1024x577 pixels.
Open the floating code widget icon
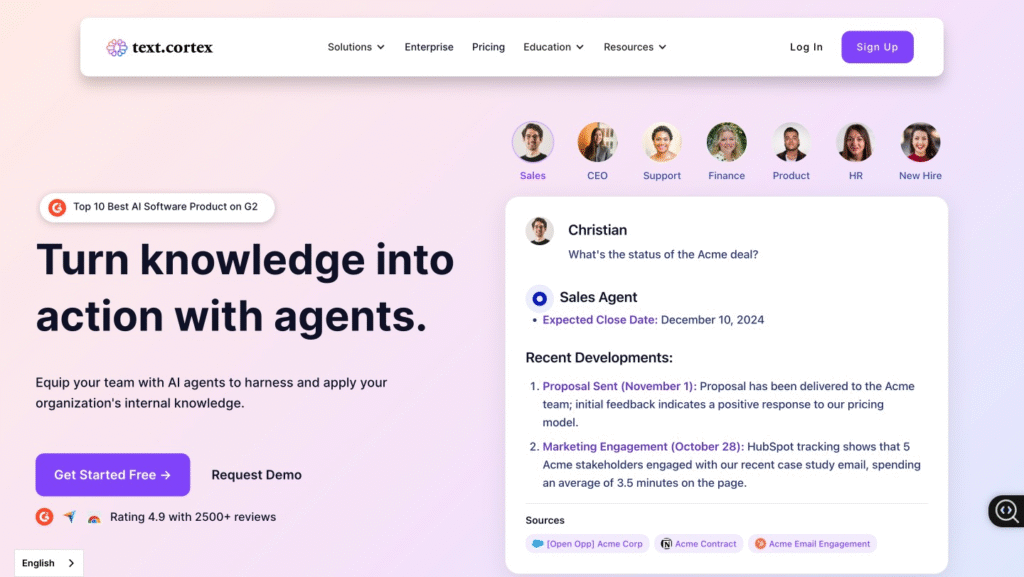click(1006, 511)
